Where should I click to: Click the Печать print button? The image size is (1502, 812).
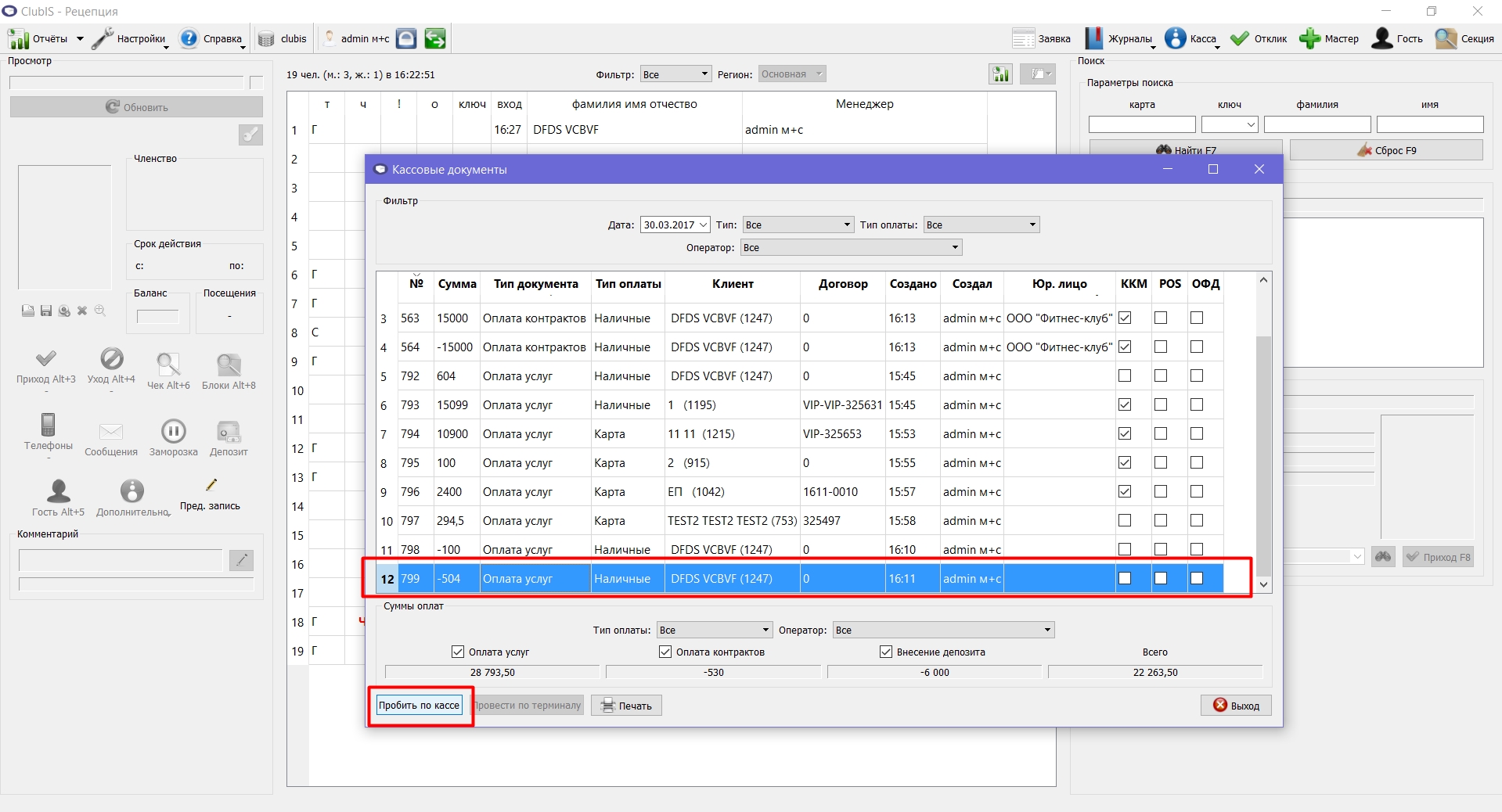pyautogui.click(x=626, y=706)
